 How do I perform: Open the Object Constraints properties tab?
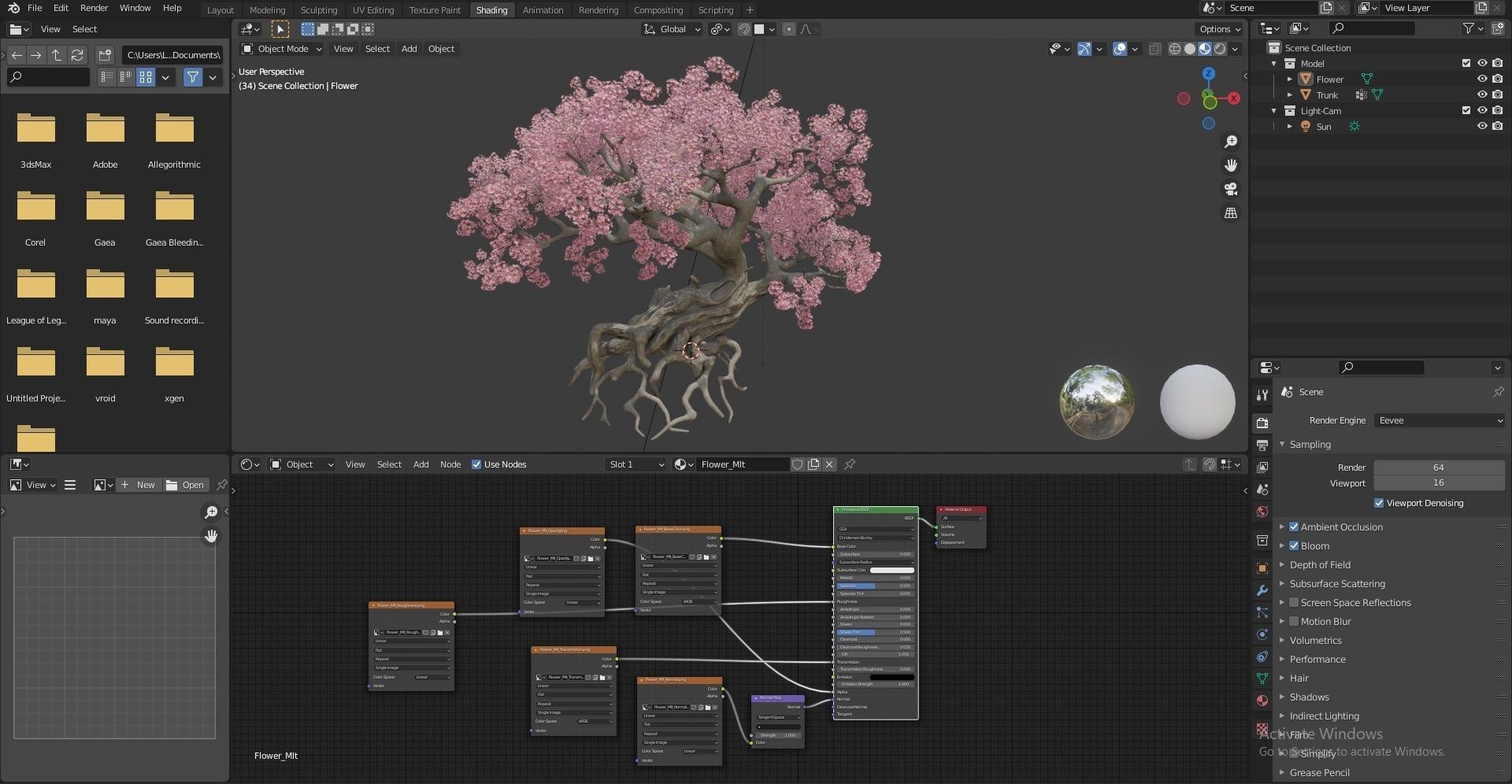pyautogui.click(x=1262, y=656)
